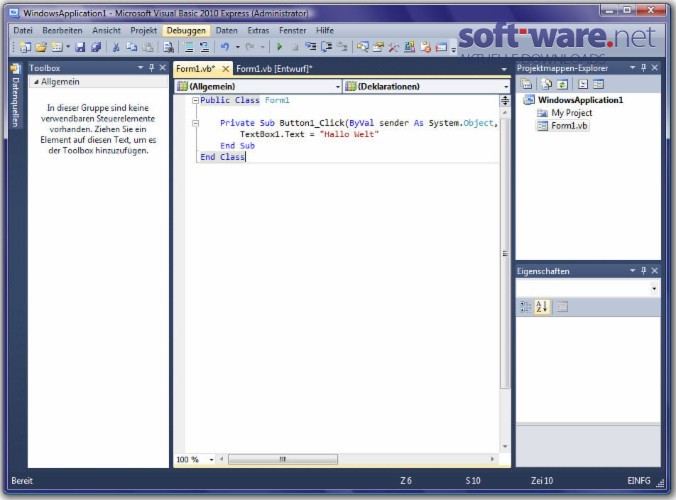Click the editor split-view handle above scrollbar
Screen dimensions: 676x500
click(x=504, y=100)
